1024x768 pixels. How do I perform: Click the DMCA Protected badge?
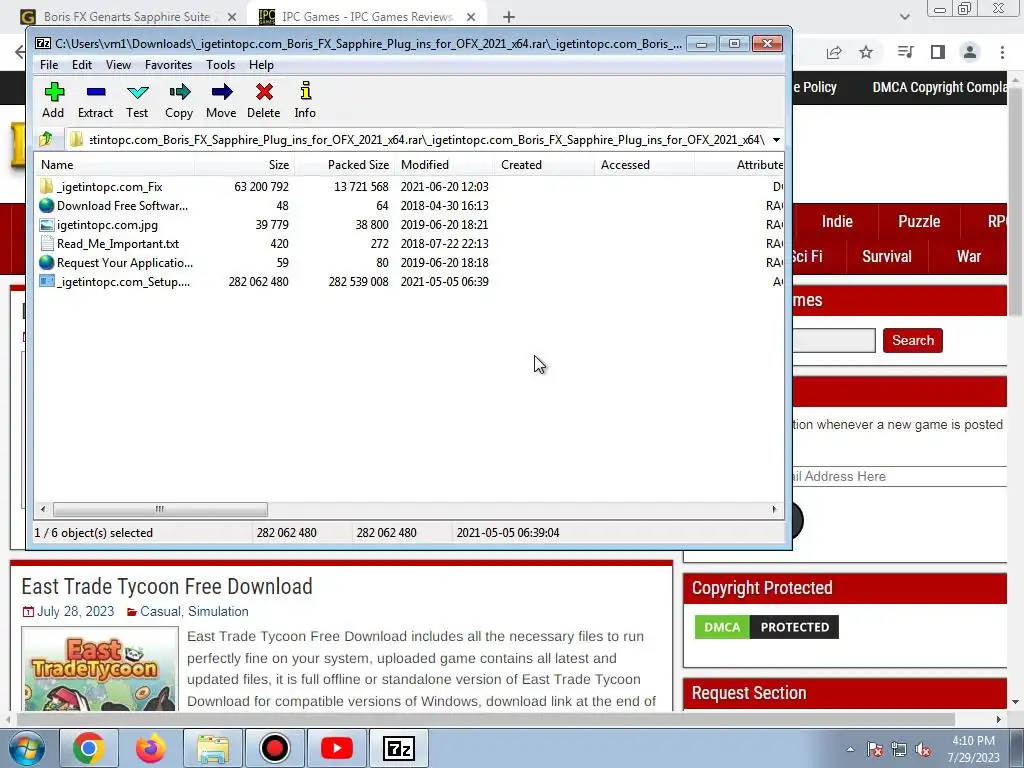[767, 627]
